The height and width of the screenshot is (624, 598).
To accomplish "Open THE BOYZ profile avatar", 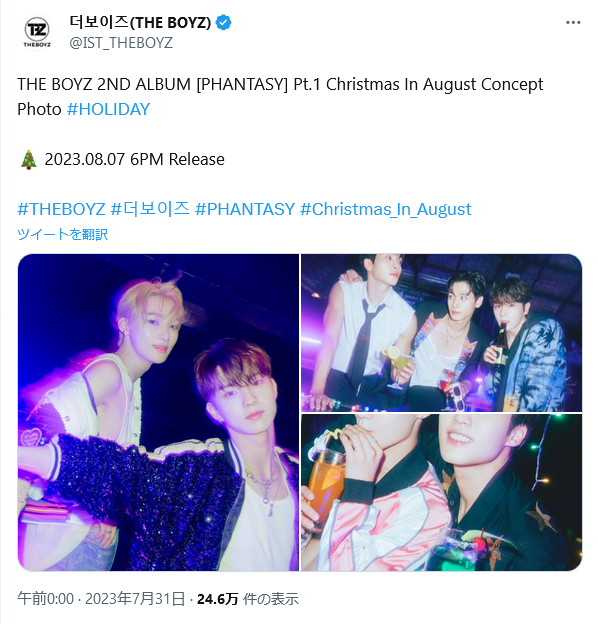I will click(x=37, y=32).
